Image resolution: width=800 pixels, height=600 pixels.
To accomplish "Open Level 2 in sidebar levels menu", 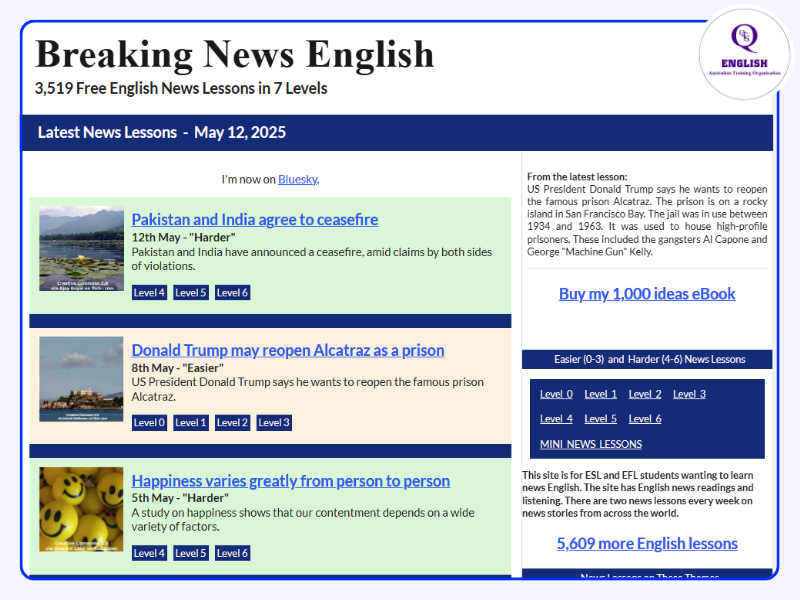I will (x=645, y=394).
